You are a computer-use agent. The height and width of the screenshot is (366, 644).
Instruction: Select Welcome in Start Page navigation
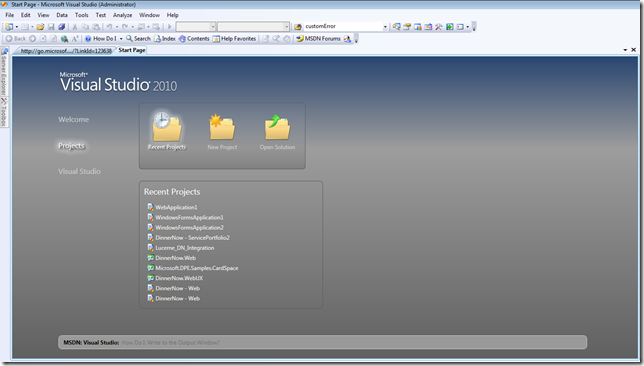[x=74, y=120]
